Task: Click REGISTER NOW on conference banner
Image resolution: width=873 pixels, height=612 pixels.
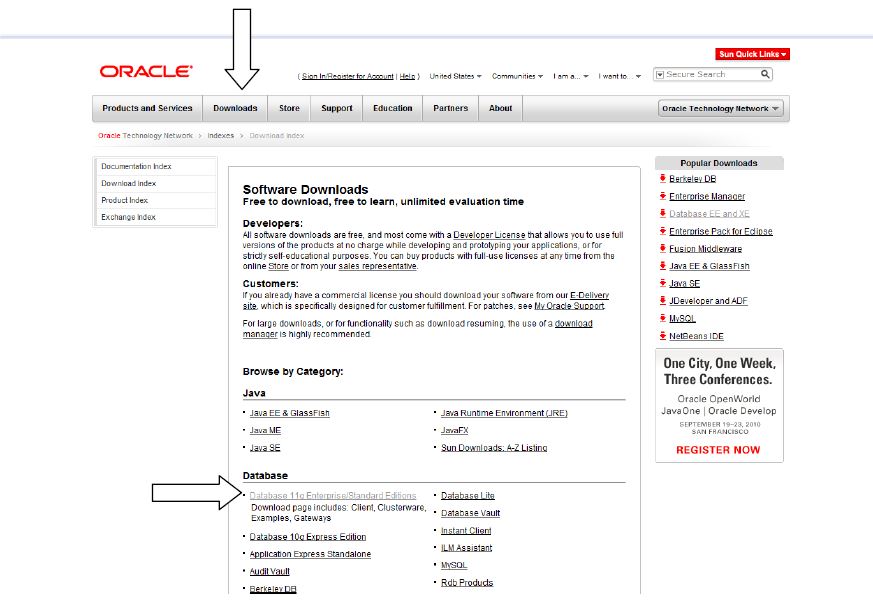Action: pos(718,450)
